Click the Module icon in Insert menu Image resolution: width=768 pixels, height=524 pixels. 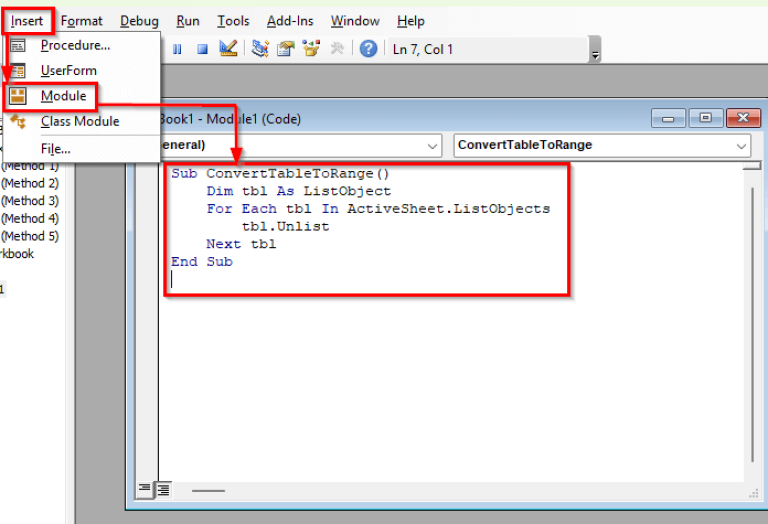click(x=18, y=97)
